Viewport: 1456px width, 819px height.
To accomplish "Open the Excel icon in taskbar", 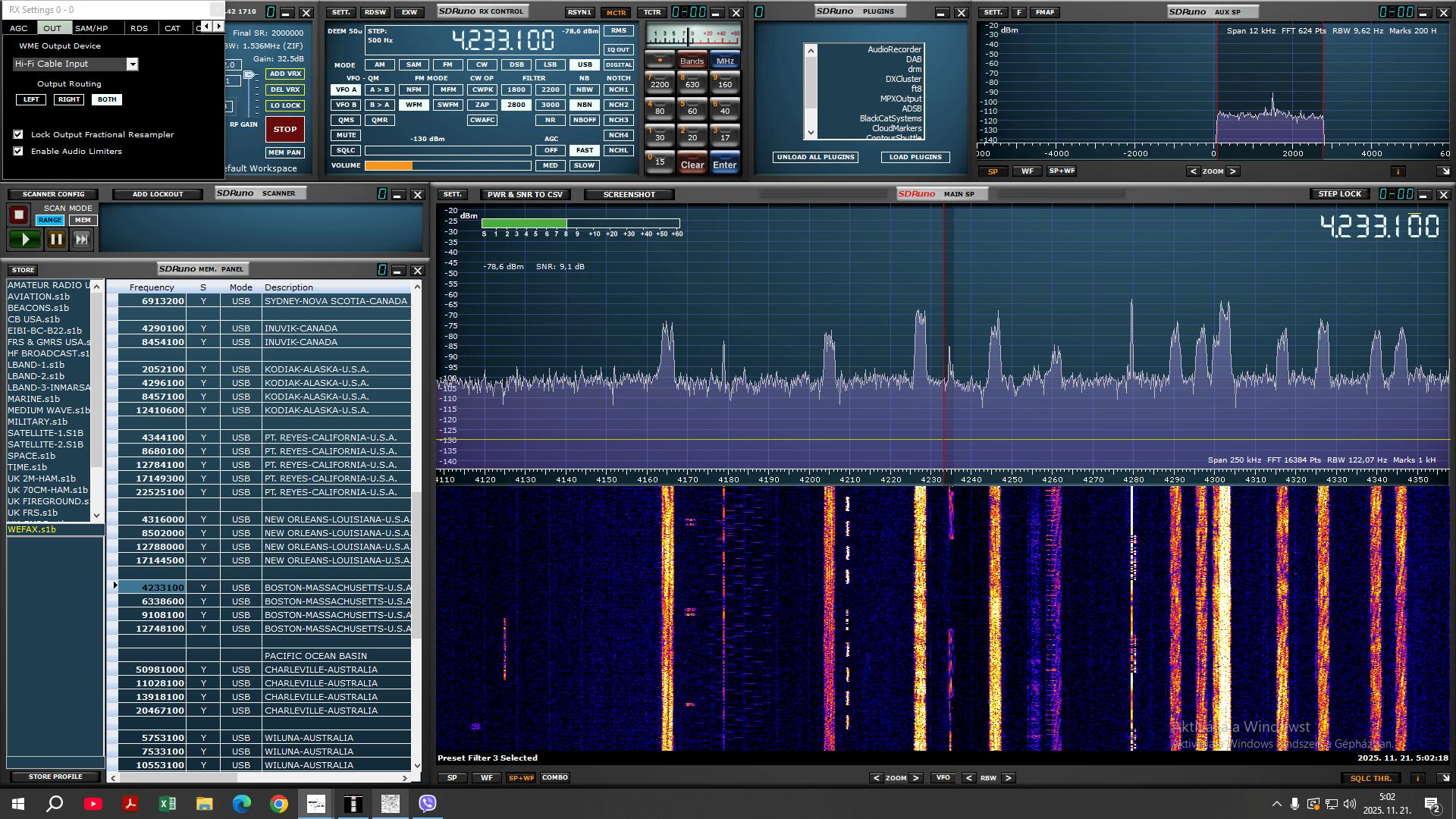I will point(167,804).
